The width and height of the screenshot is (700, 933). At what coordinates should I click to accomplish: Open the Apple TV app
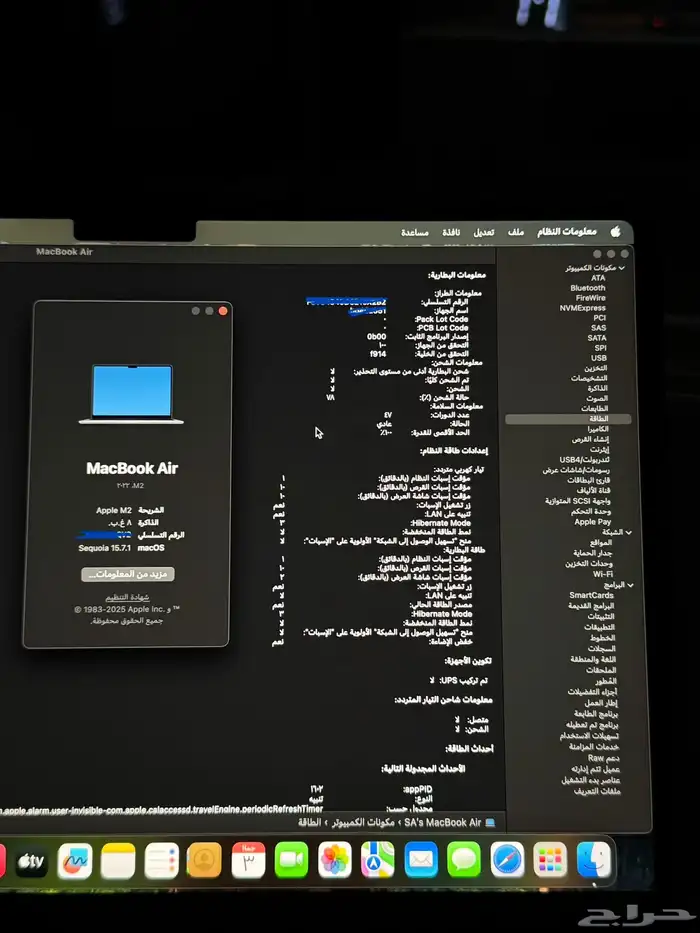click(31, 860)
